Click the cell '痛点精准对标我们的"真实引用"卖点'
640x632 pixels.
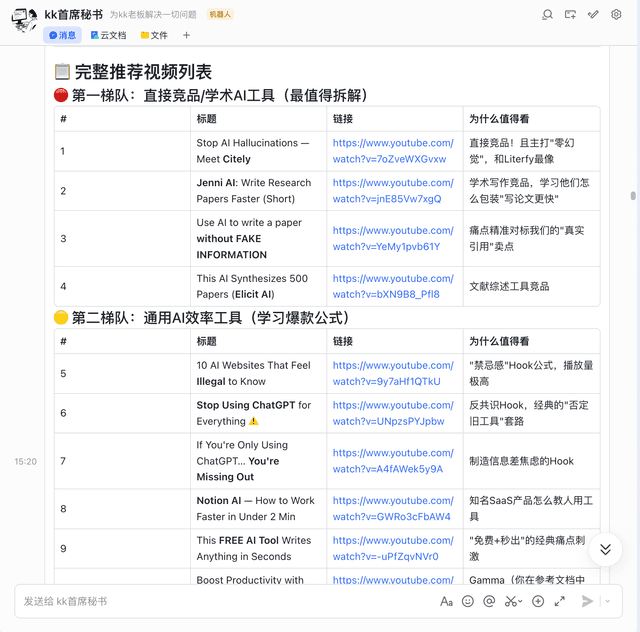[526, 238]
